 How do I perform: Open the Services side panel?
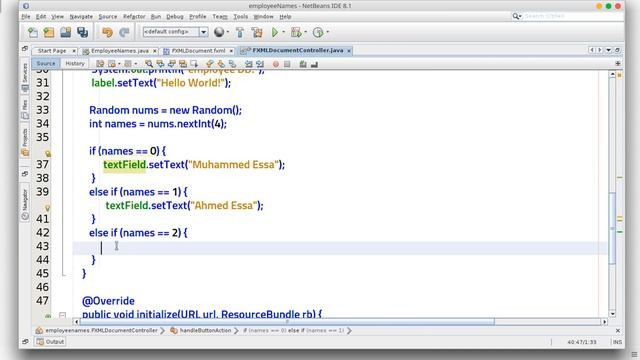click(x=24, y=78)
